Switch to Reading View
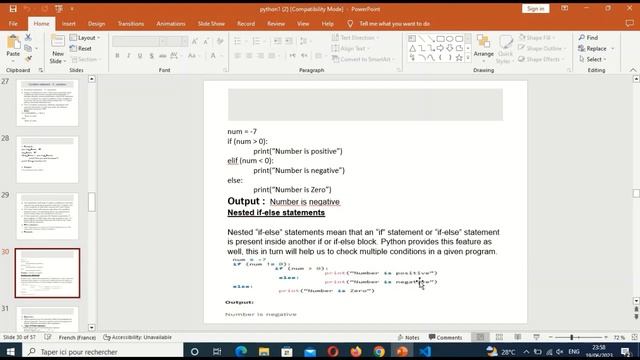 point(518,337)
